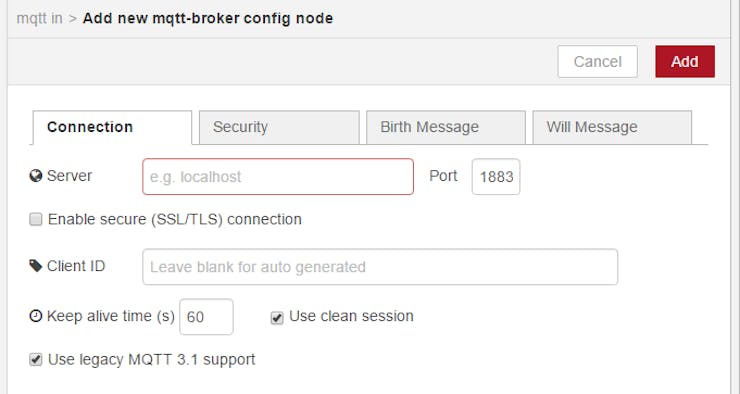Uncheck the Use clean session checkbox
This screenshot has height=394, width=740.
(x=277, y=318)
